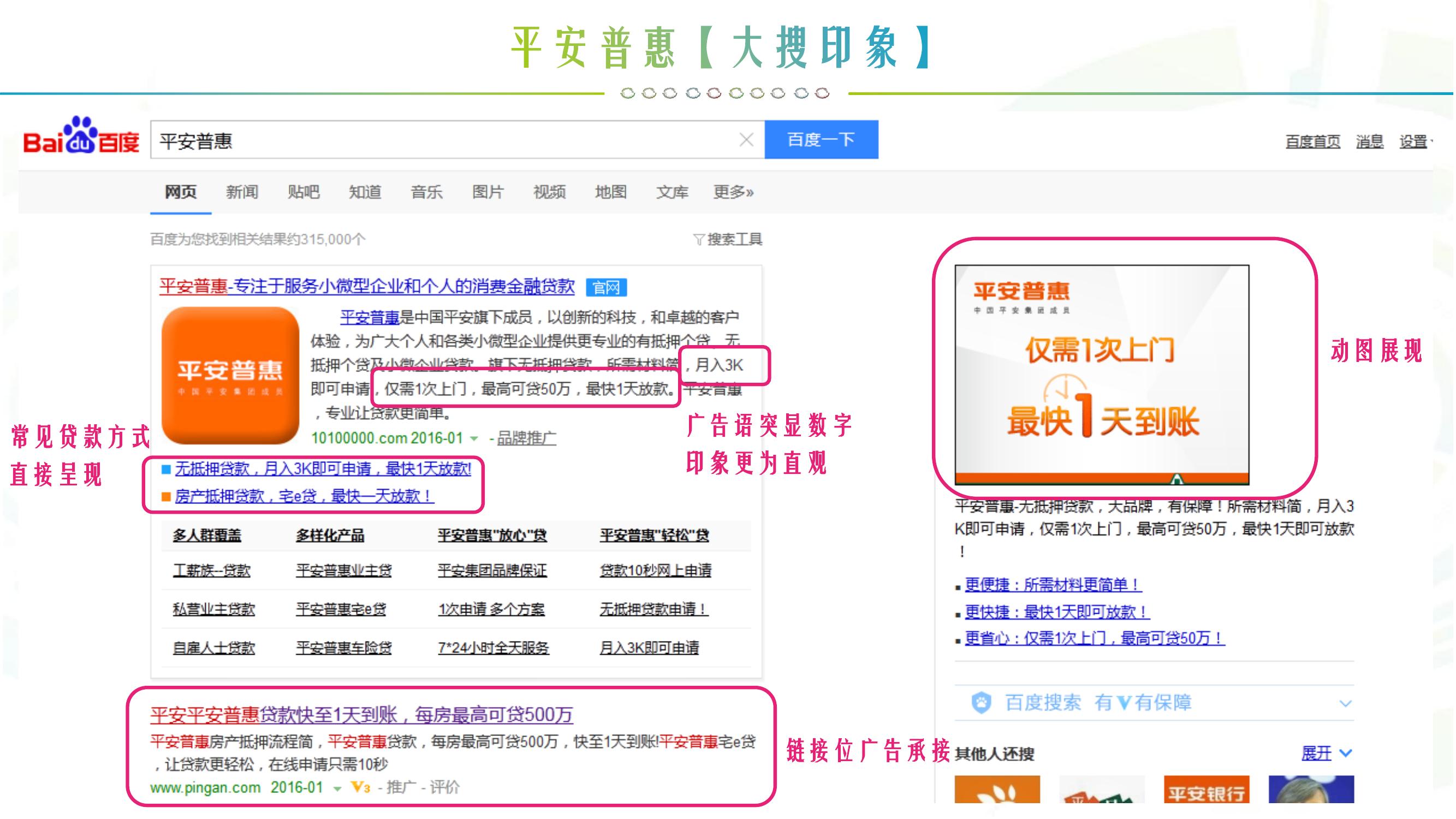Open the 自雇人士贷款 link
1456x819 pixels.
tap(213, 648)
